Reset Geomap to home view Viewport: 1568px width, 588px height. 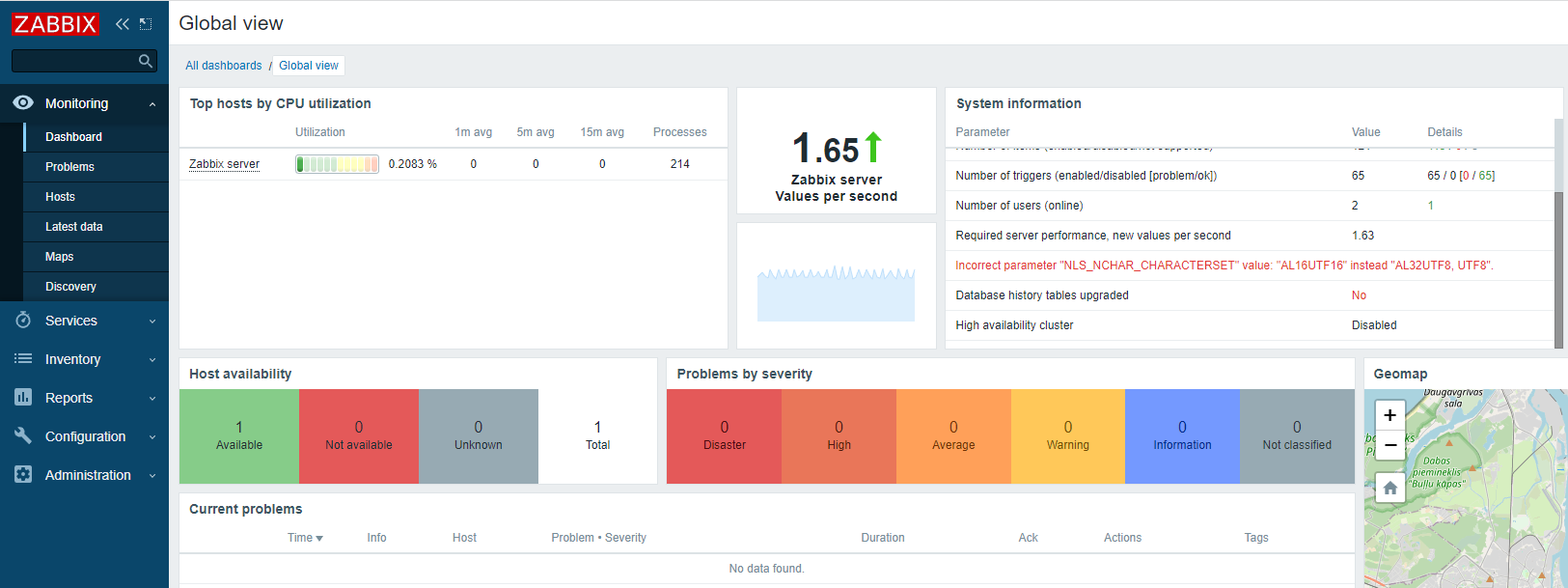1389,488
